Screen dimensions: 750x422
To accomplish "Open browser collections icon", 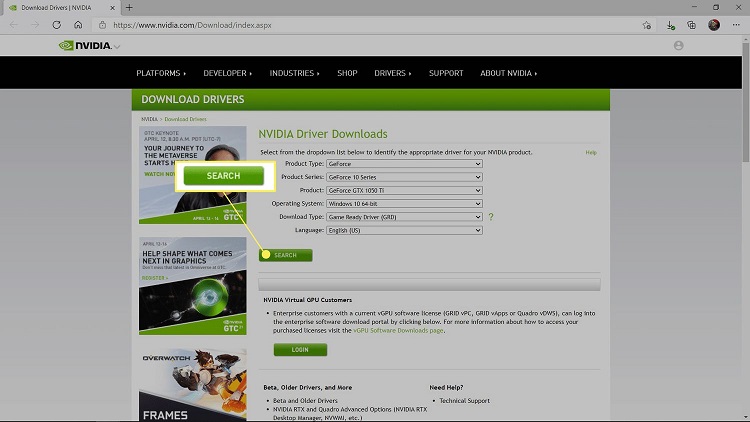I will tap(692, 25).
